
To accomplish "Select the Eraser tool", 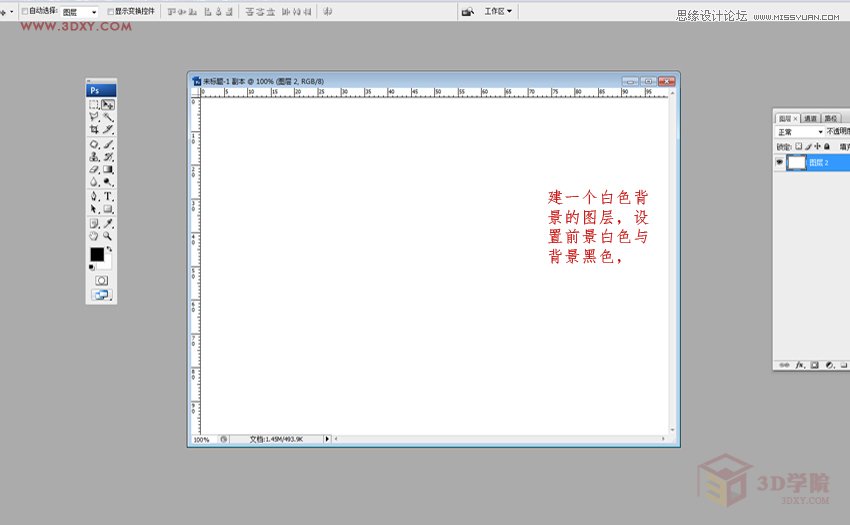I will tap(94, 170).
